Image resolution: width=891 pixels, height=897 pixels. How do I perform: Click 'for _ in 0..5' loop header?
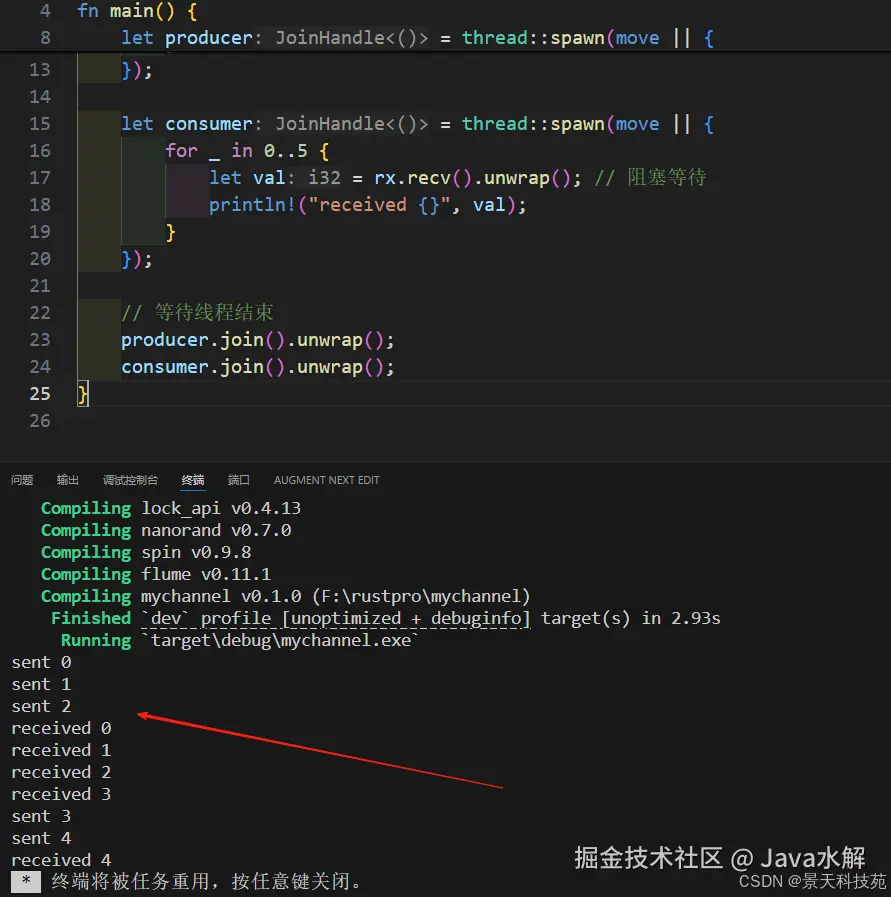[x=247, y=150]
